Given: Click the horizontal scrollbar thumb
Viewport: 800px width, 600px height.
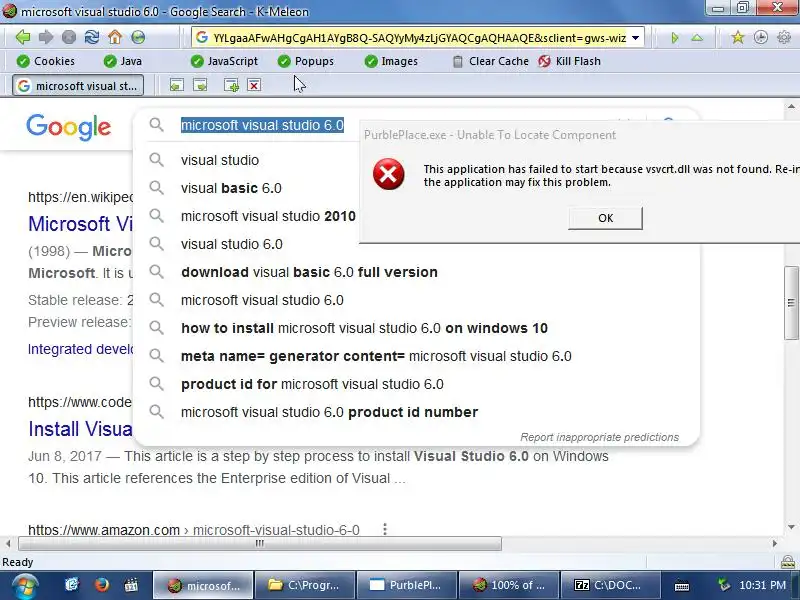Looking at the screenshot, I should (x=260, y=543).
